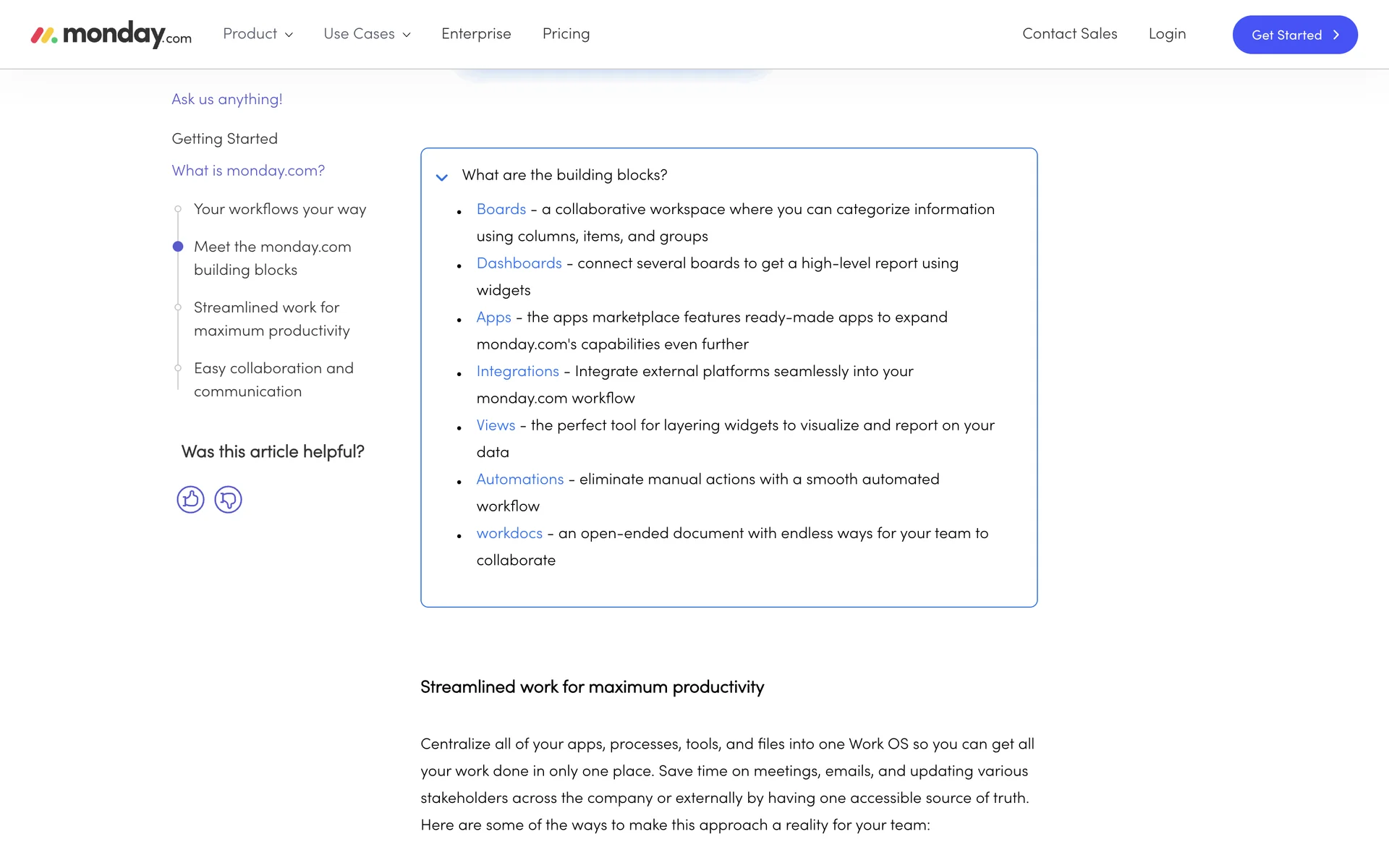Click Contact Sales in the header
The width and height of the screenshot is (1389, 868).
coord(1069,34)
